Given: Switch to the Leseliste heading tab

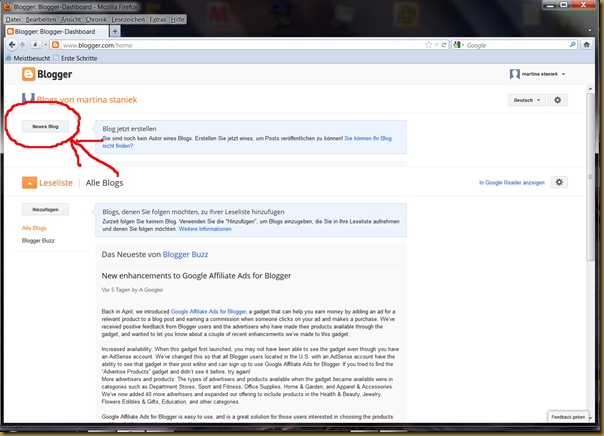Looking at the screenshot, I should click(56, 183).
